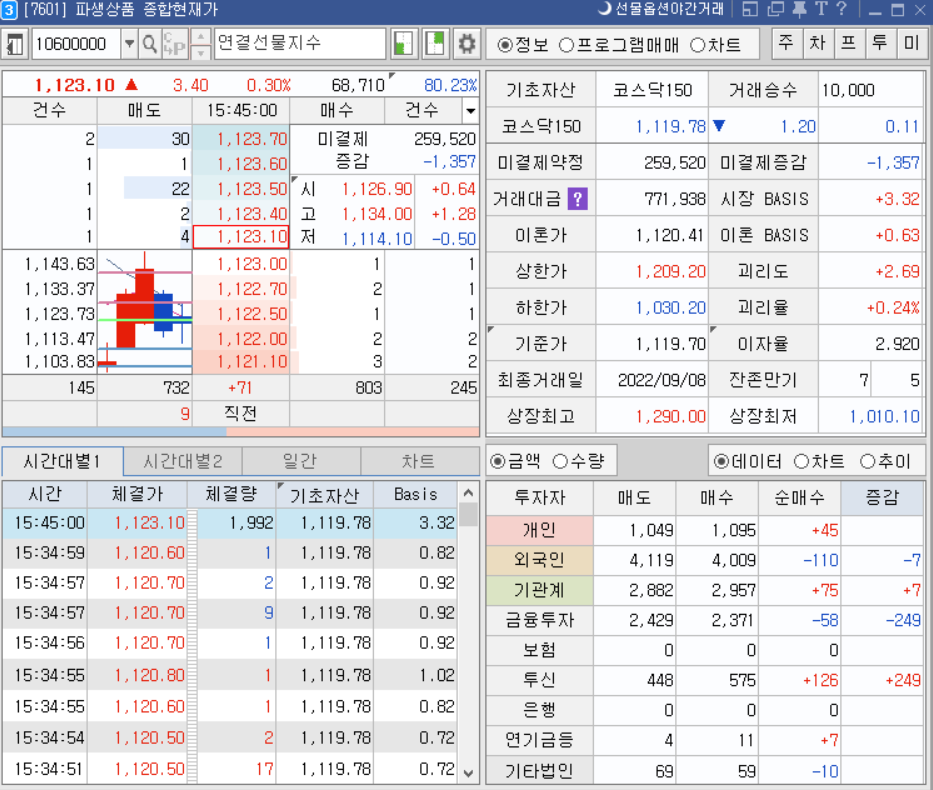Click the red up triangle beside 1,123.10

tap(132, 85)
